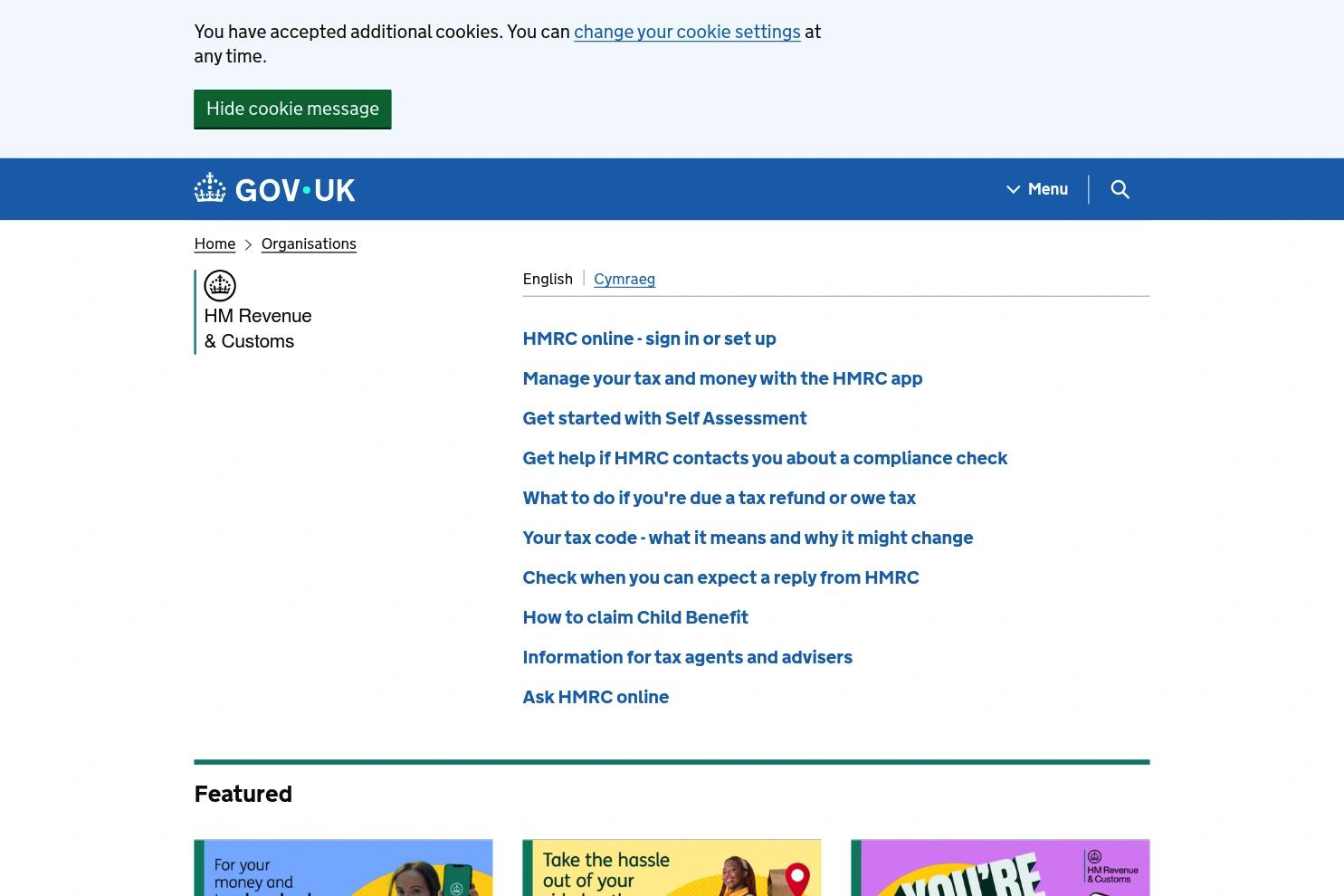1344x896 pixels.
Task: Open Information for tax agents and advisers
Action: pos(687,657)
